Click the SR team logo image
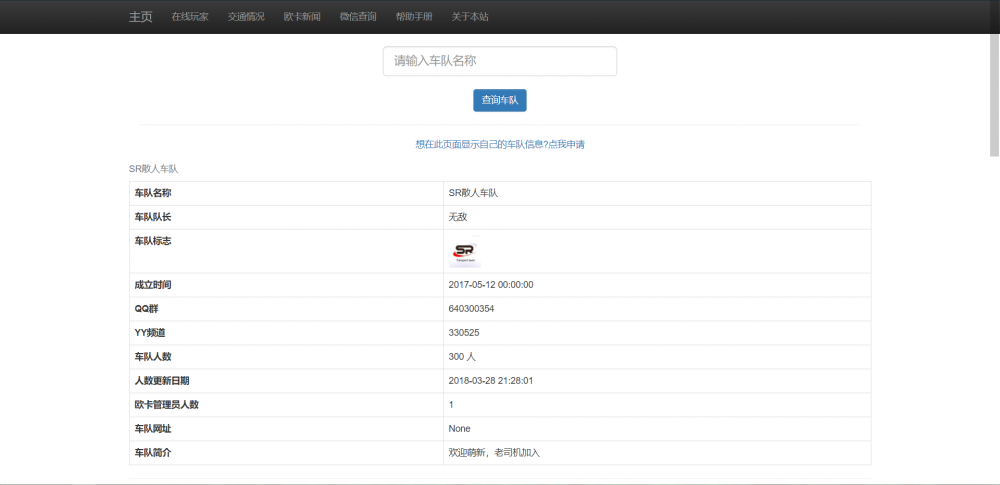The image size is (1000, 485). [x=465, y=252]
